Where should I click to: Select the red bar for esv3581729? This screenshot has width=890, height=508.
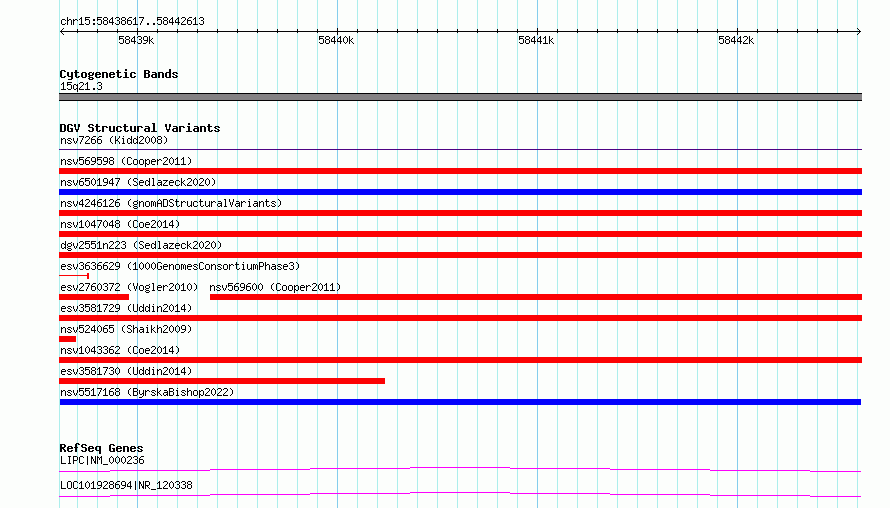pos(460,318)
